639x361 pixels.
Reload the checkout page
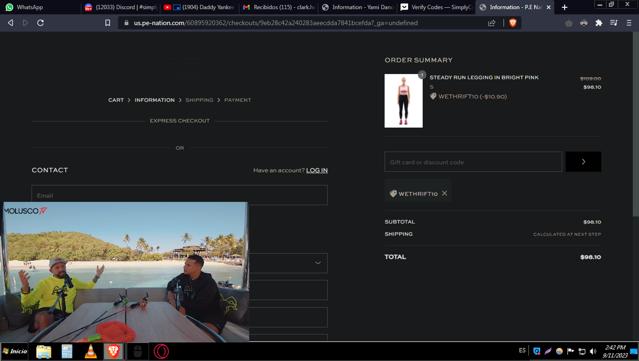(x=40, y=23)
